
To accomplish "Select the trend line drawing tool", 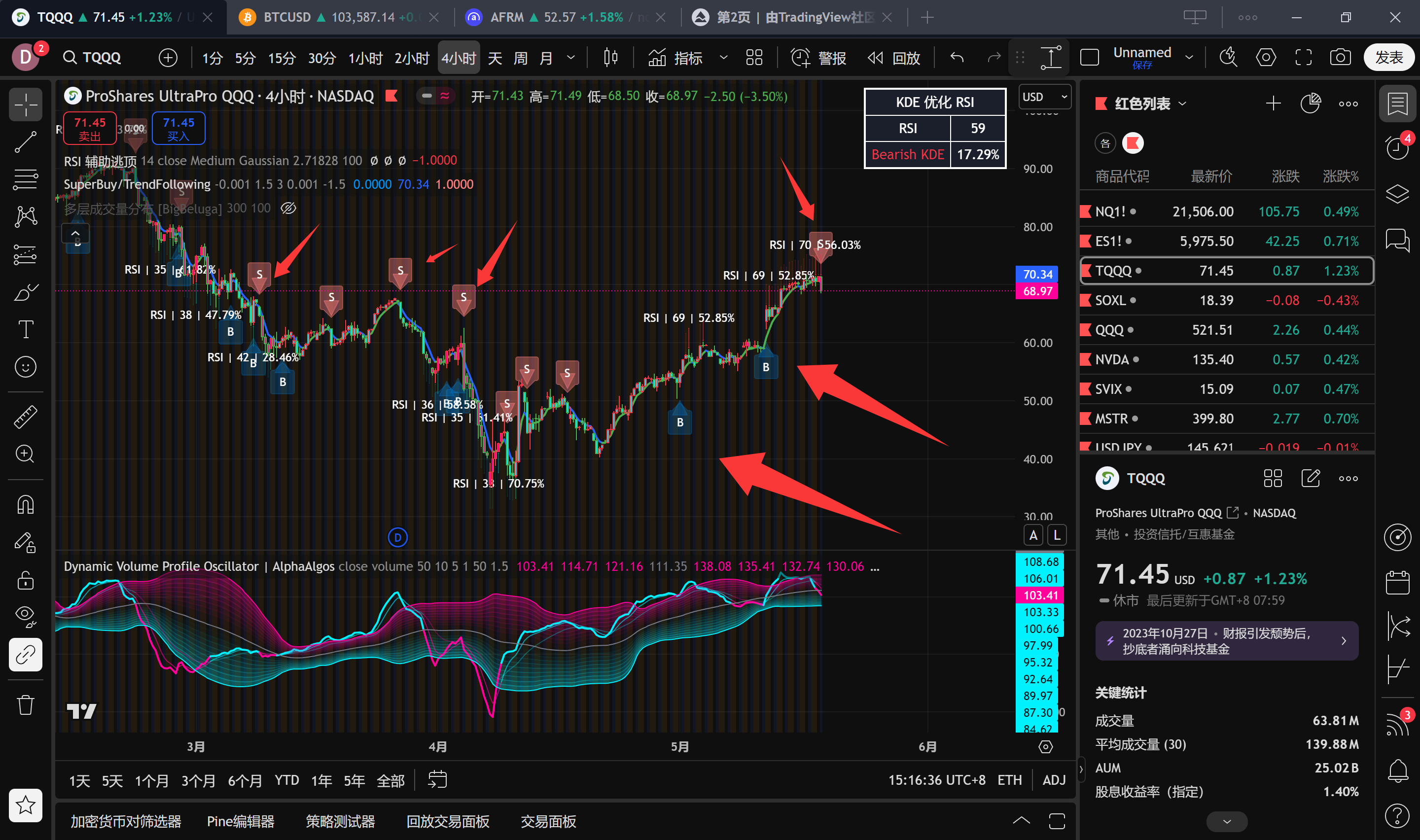I will tap(26, 141).
